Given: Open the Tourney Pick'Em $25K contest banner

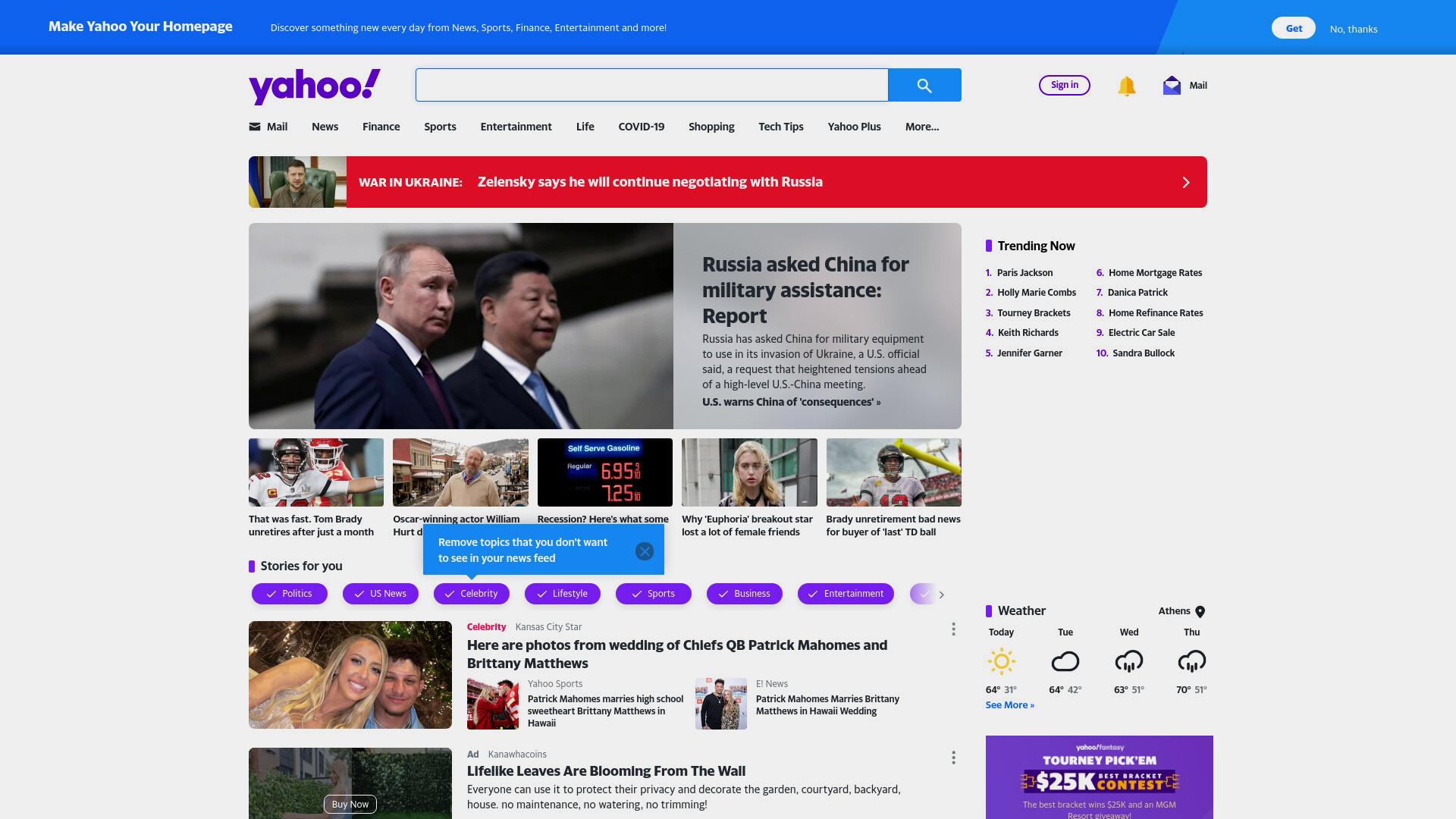Looking at the screenshot, I should click(x=1100, y=777).
